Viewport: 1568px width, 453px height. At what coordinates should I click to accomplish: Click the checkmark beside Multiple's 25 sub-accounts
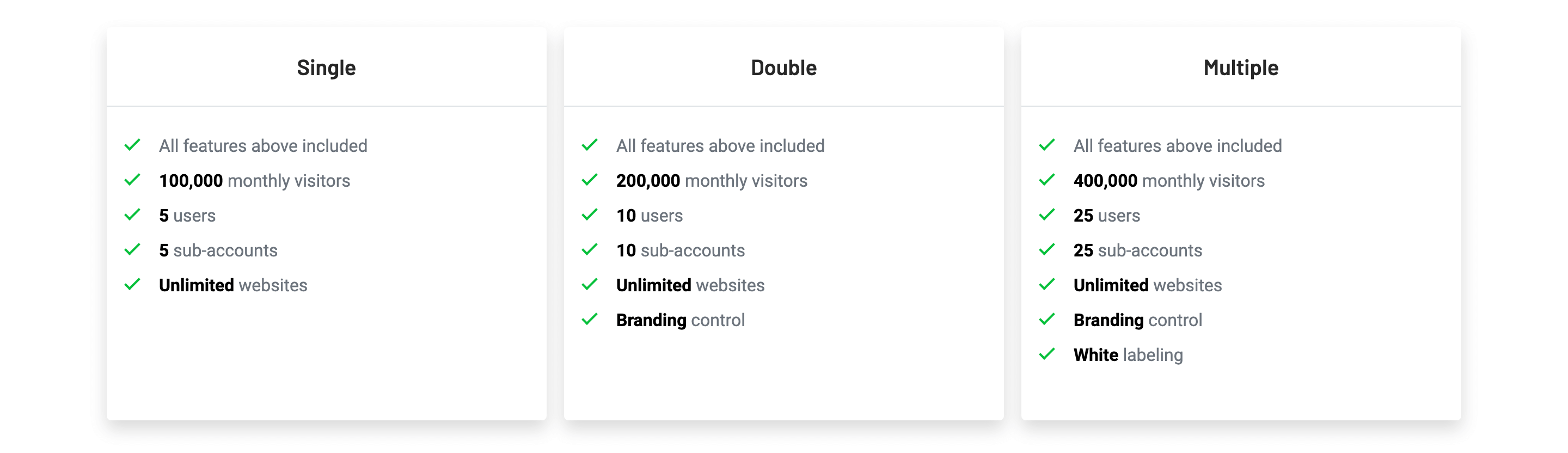[x=1046, y=249]
